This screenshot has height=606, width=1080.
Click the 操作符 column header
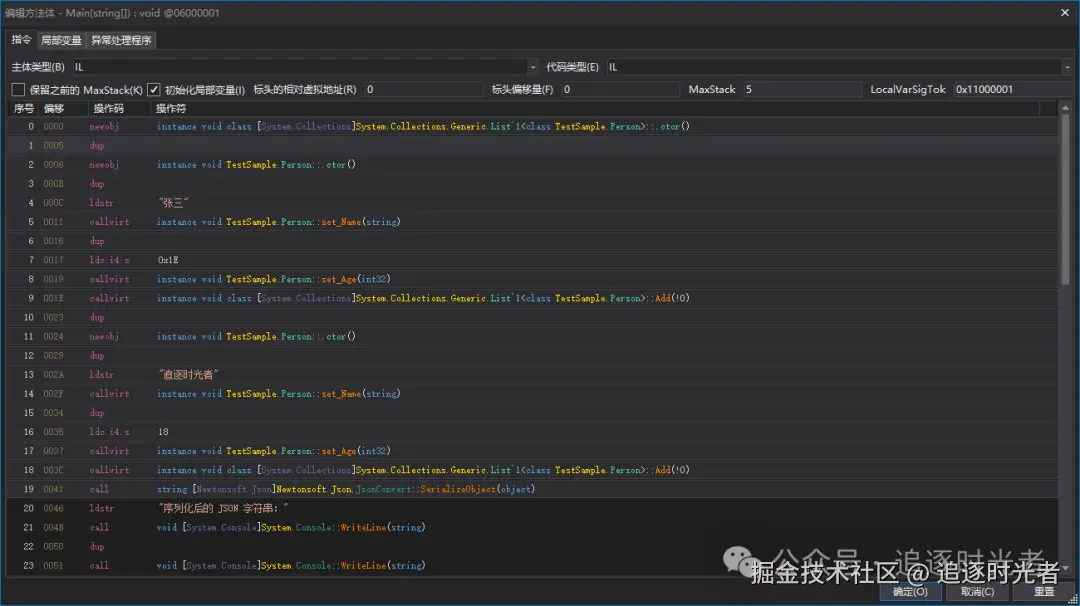tap(171, 108)
